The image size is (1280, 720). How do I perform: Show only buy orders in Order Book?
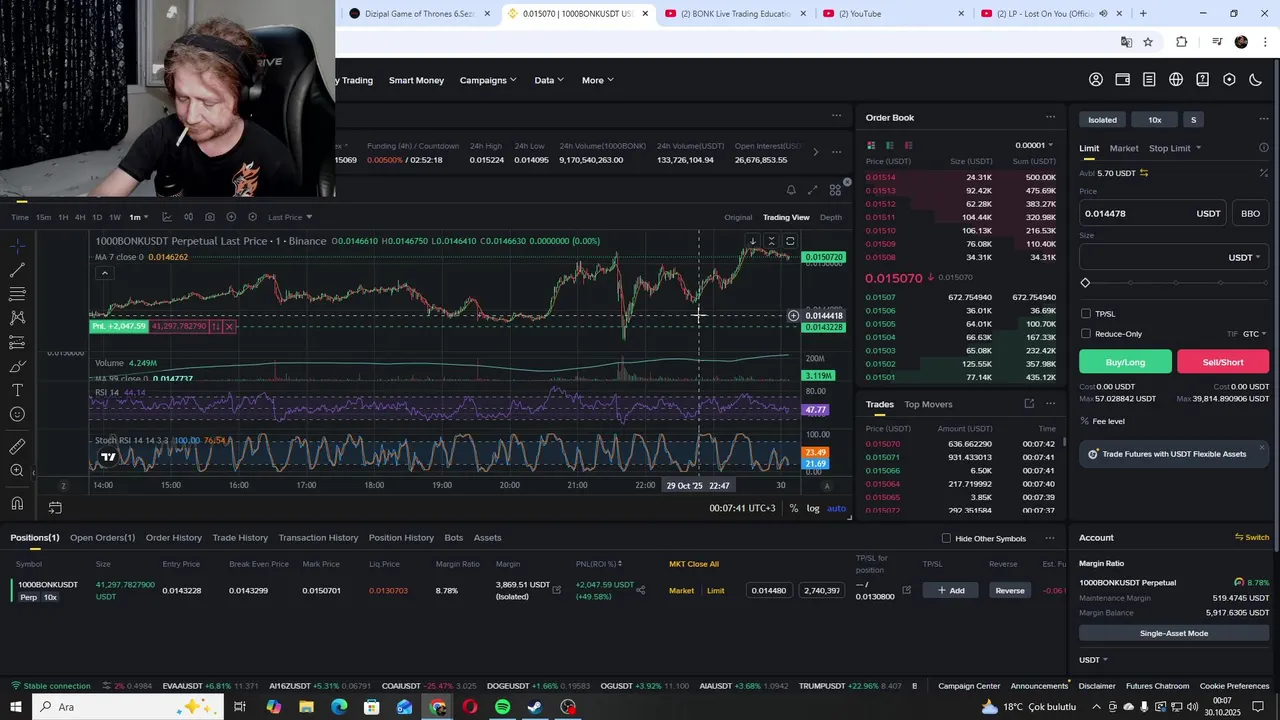coord(889,146)
